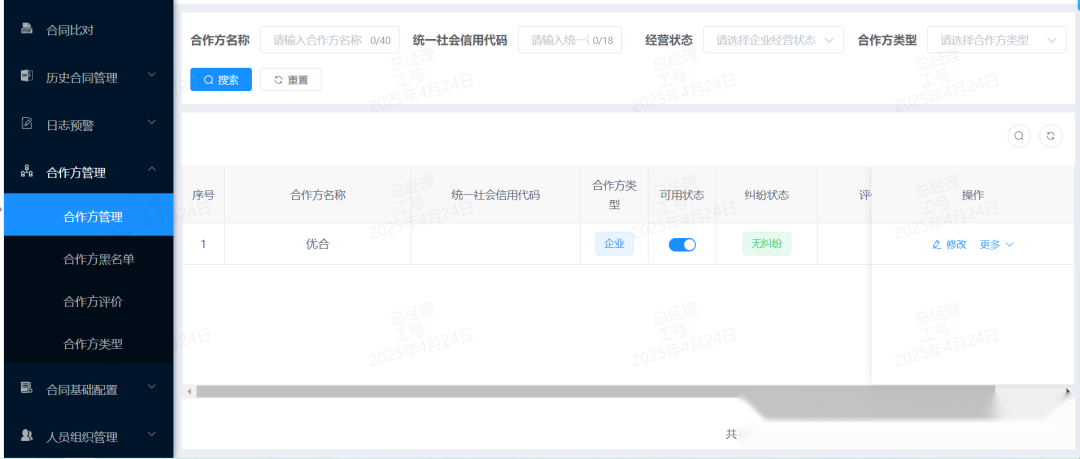
Task: Open the 合作方类型 dropdown
Action: tap(996, 40)
